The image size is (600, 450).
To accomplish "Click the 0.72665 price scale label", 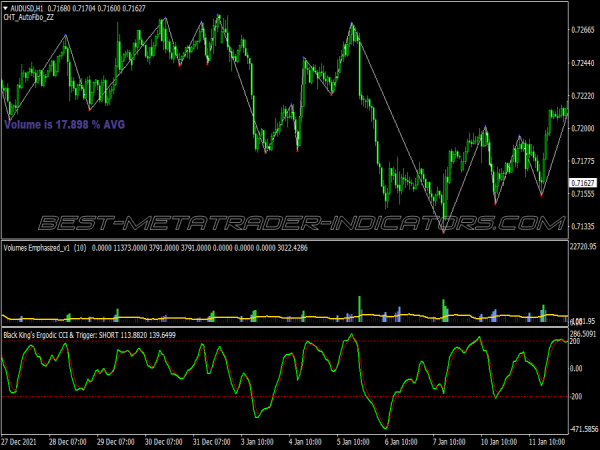I will 583,30.
